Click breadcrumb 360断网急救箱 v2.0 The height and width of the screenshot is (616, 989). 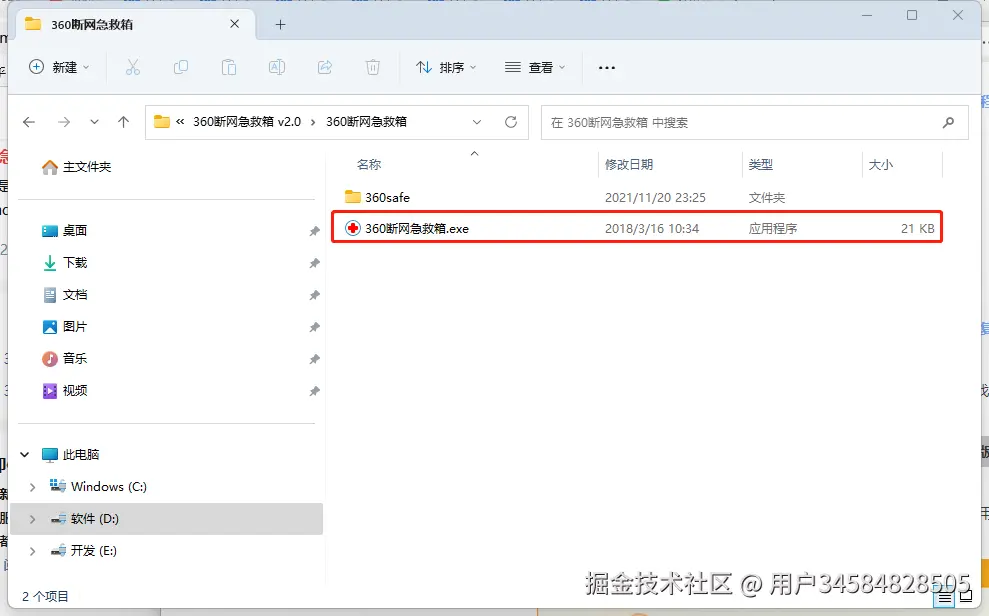pos(247,122)
